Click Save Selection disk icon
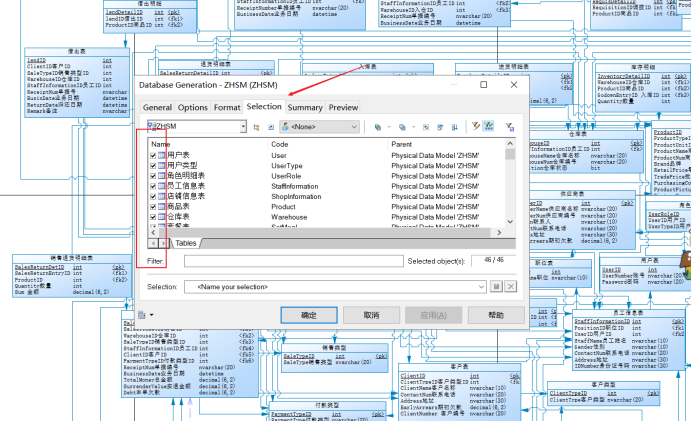 (x=496, y=287)
